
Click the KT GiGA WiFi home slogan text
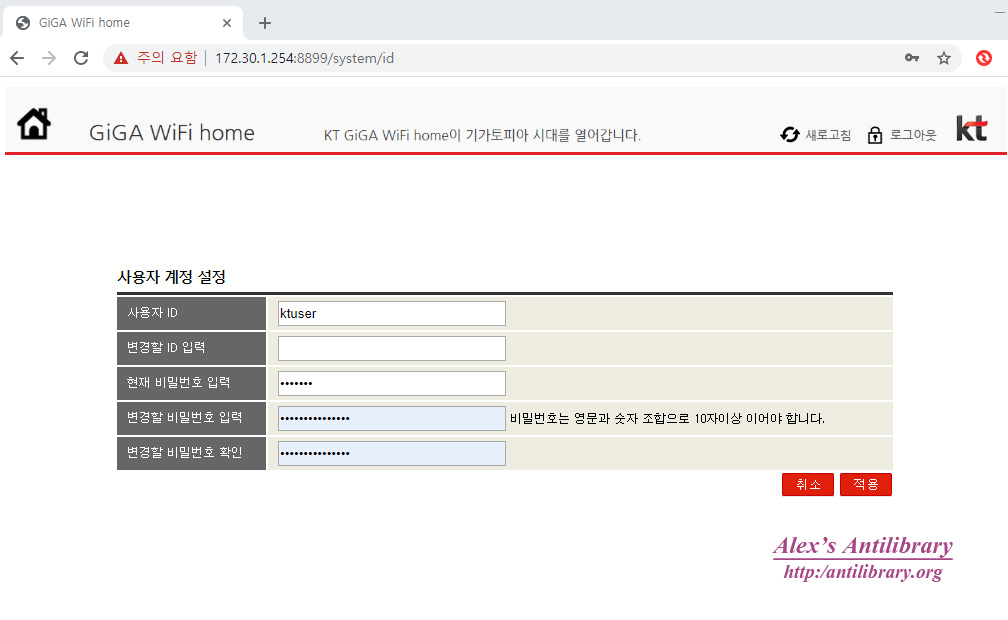(482, 135)
